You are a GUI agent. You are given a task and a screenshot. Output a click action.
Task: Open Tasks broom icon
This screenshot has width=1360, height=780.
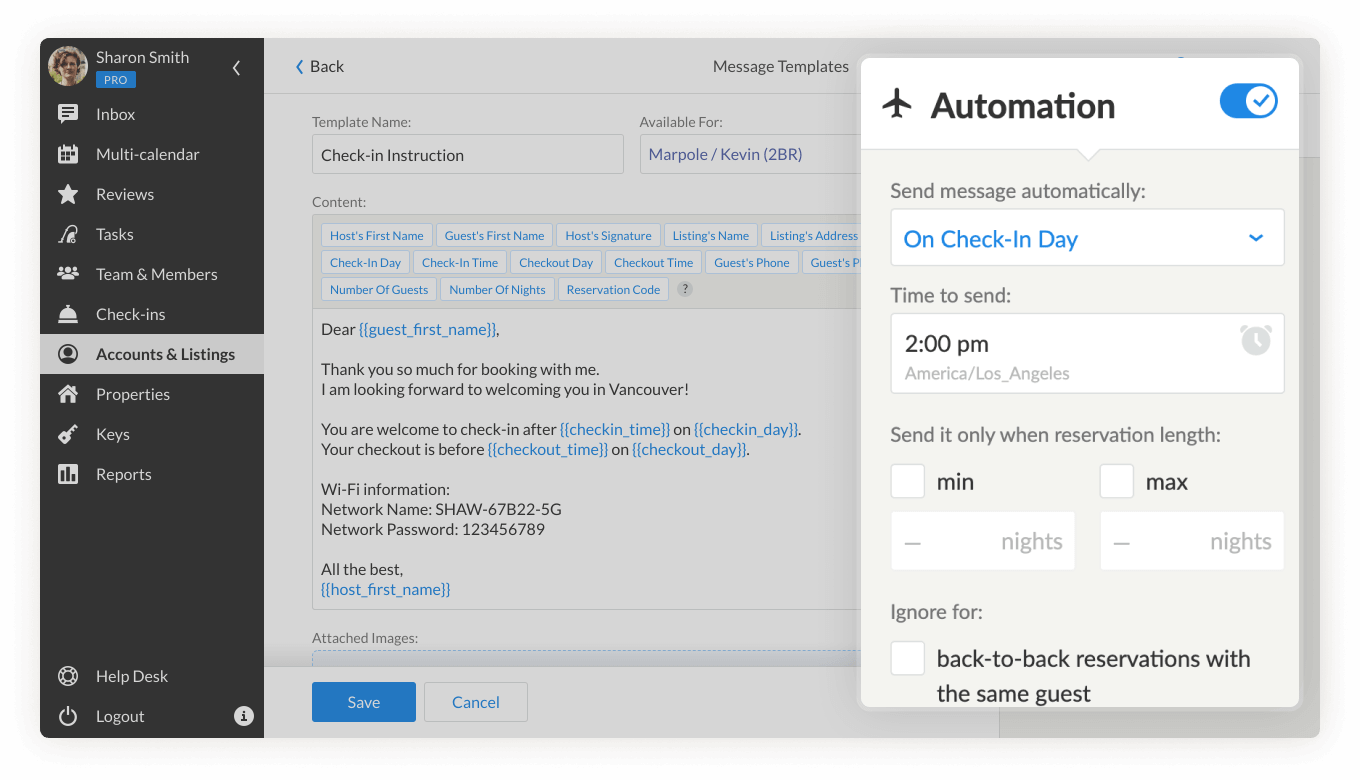click(x=68, y=234)
